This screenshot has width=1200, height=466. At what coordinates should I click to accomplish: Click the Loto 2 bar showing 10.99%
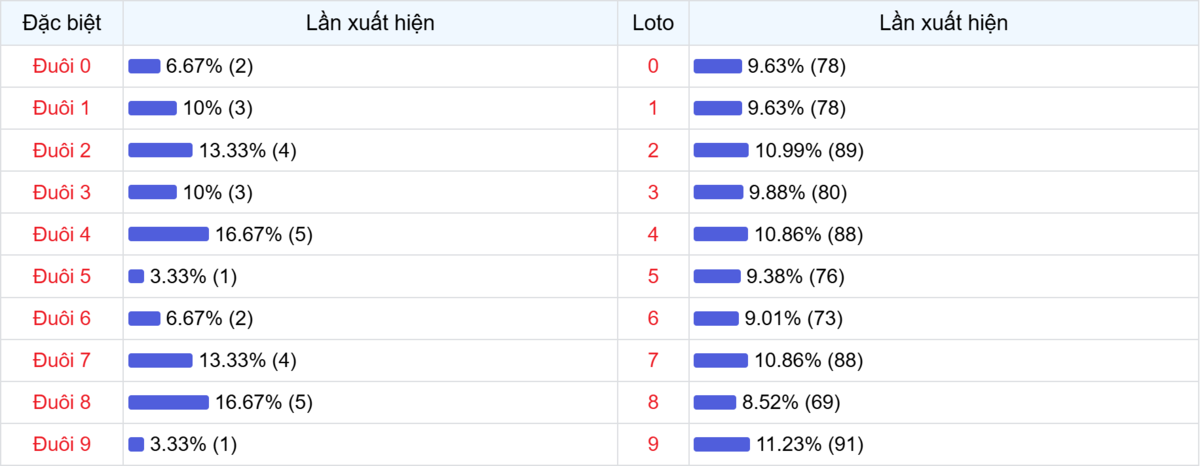click(x=720, y=150)
